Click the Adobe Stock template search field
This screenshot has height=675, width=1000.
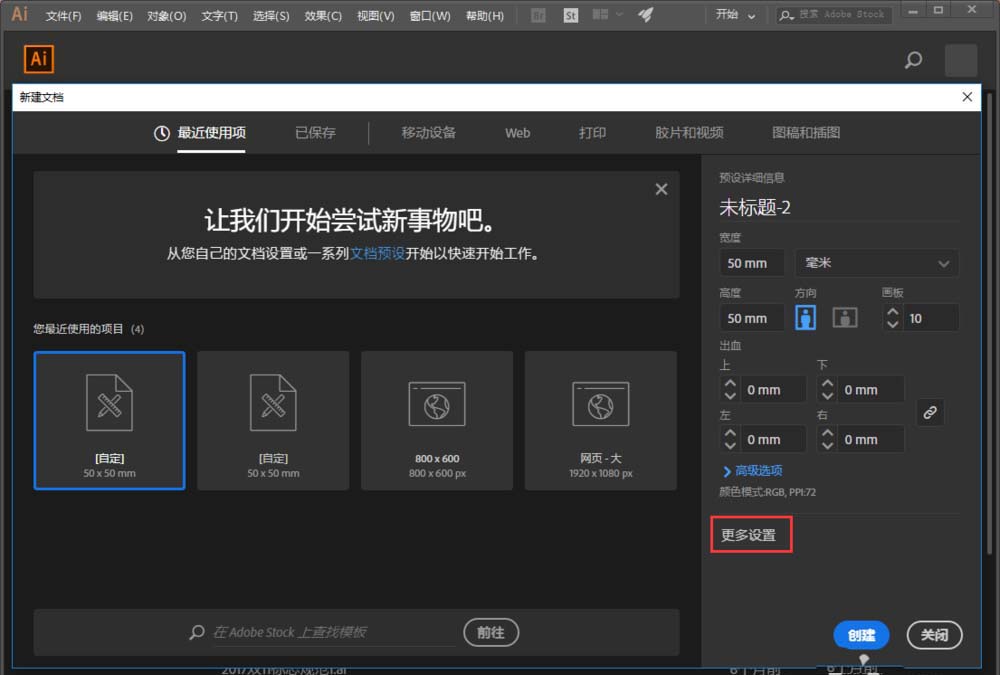(x=334, y=632)
